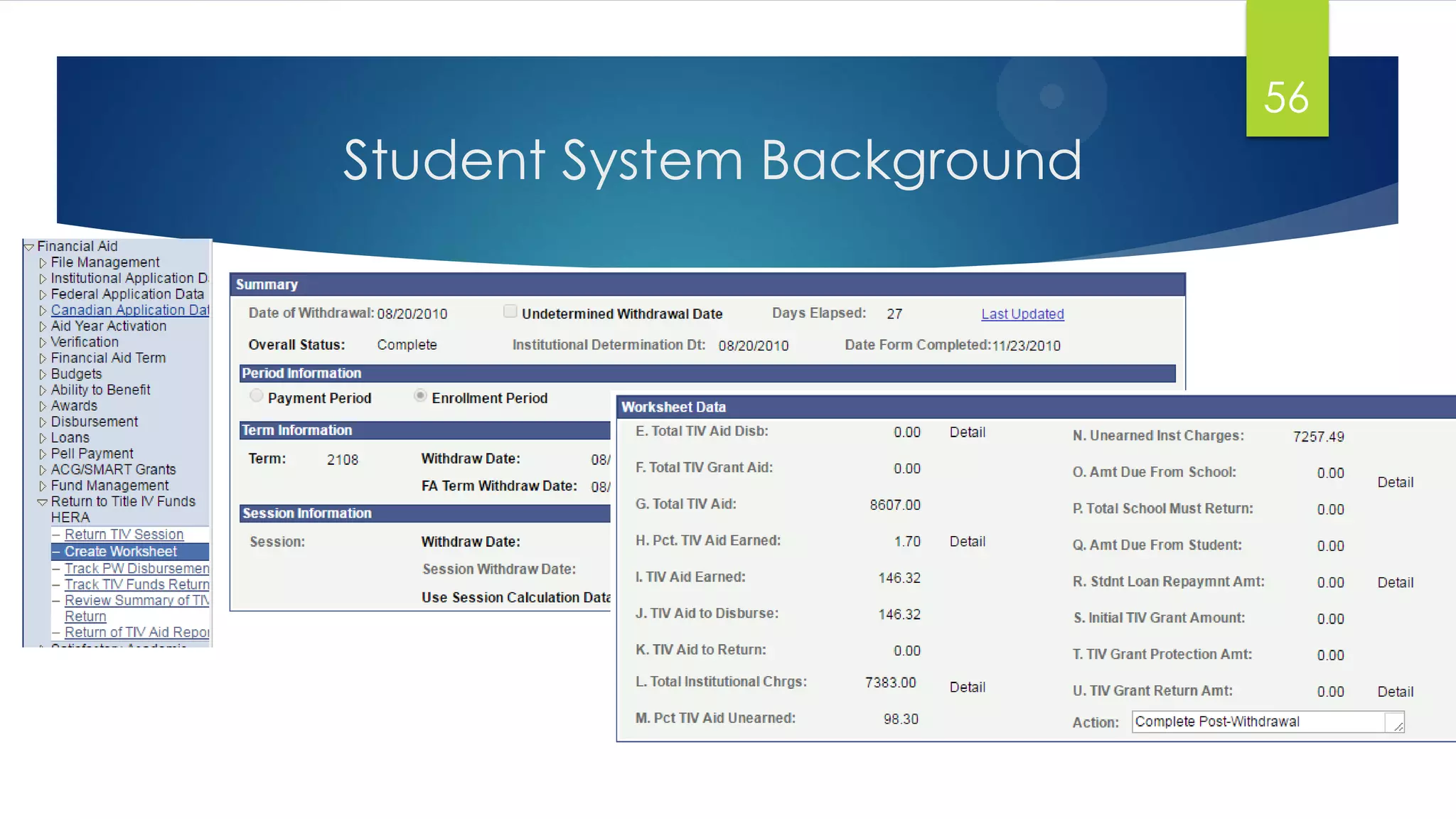Click the Financial Aid Term tree item
The height and width of the screenshot is (819, 1456).
pos(108,358)
